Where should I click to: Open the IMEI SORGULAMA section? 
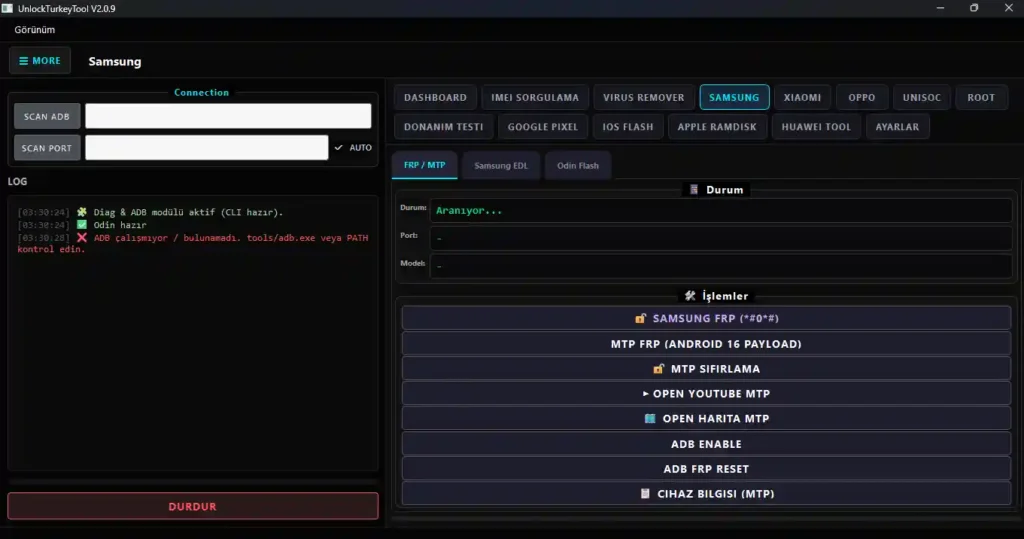coord(535,97)
